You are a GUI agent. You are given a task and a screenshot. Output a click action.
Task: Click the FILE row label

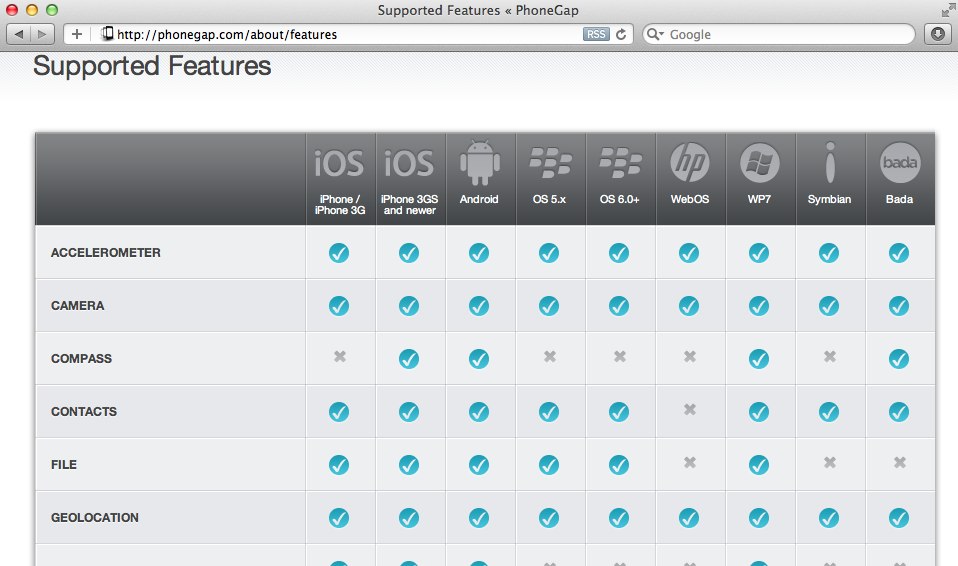coord(64,465)
